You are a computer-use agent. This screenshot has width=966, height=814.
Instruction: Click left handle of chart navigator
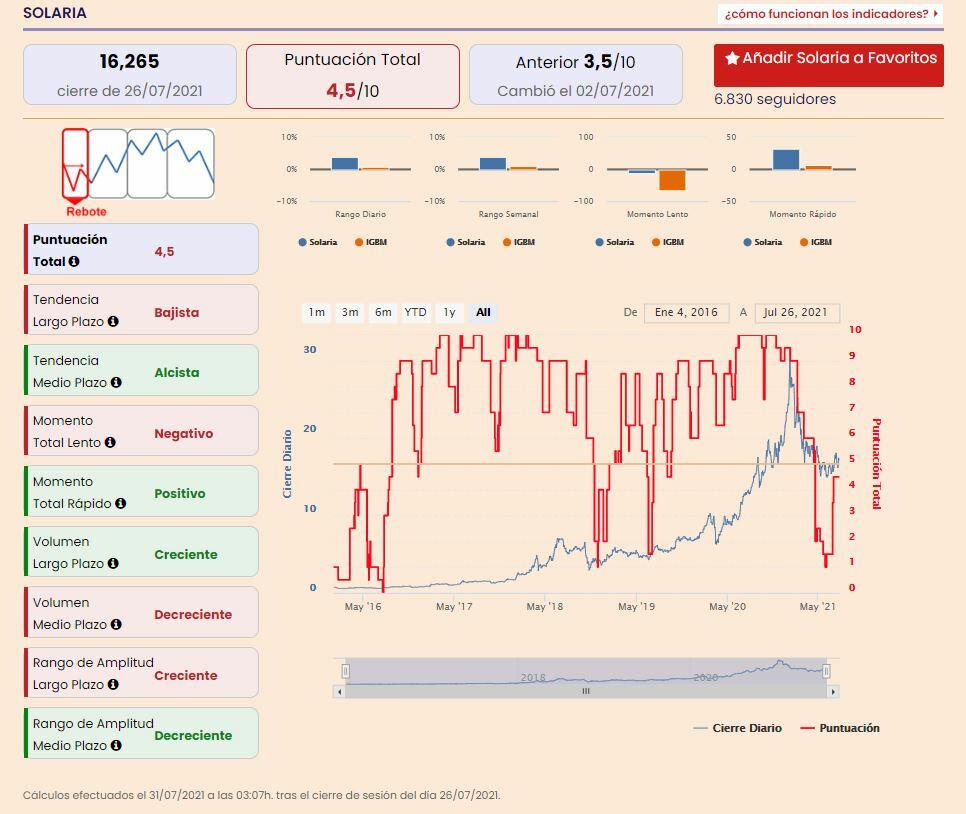tap(346, 671)
